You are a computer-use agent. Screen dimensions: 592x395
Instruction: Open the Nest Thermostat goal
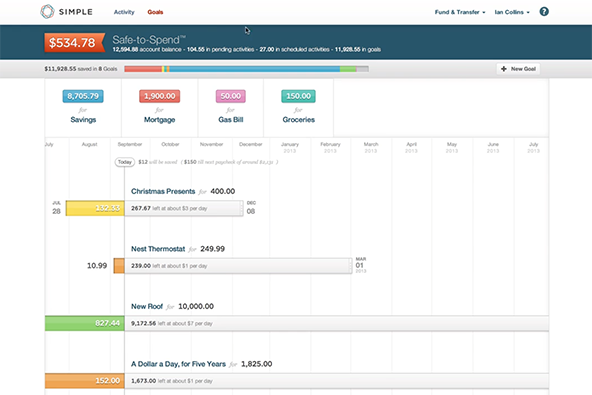(158, 249)
